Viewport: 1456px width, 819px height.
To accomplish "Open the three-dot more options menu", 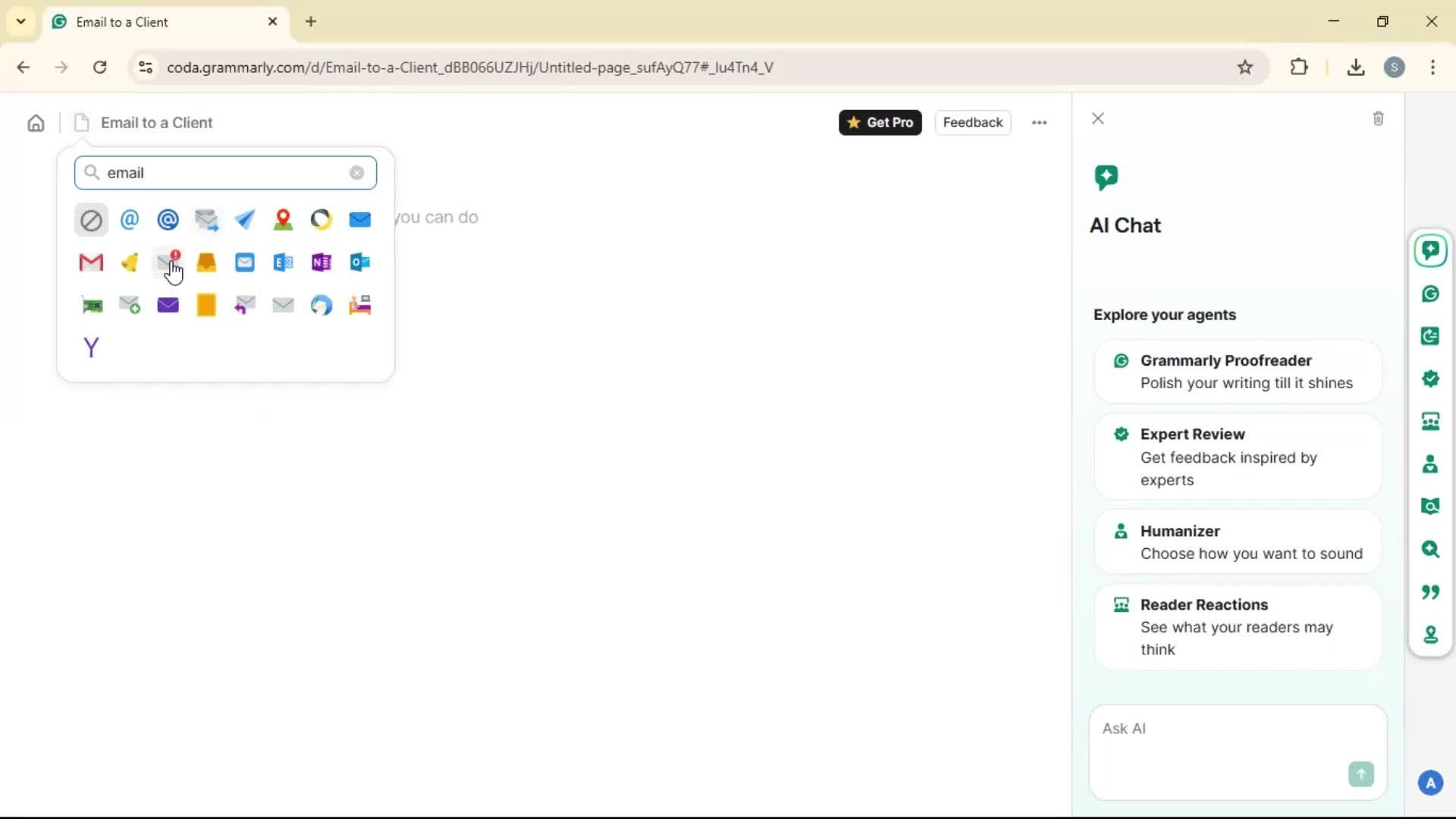I will [1039, 123].
